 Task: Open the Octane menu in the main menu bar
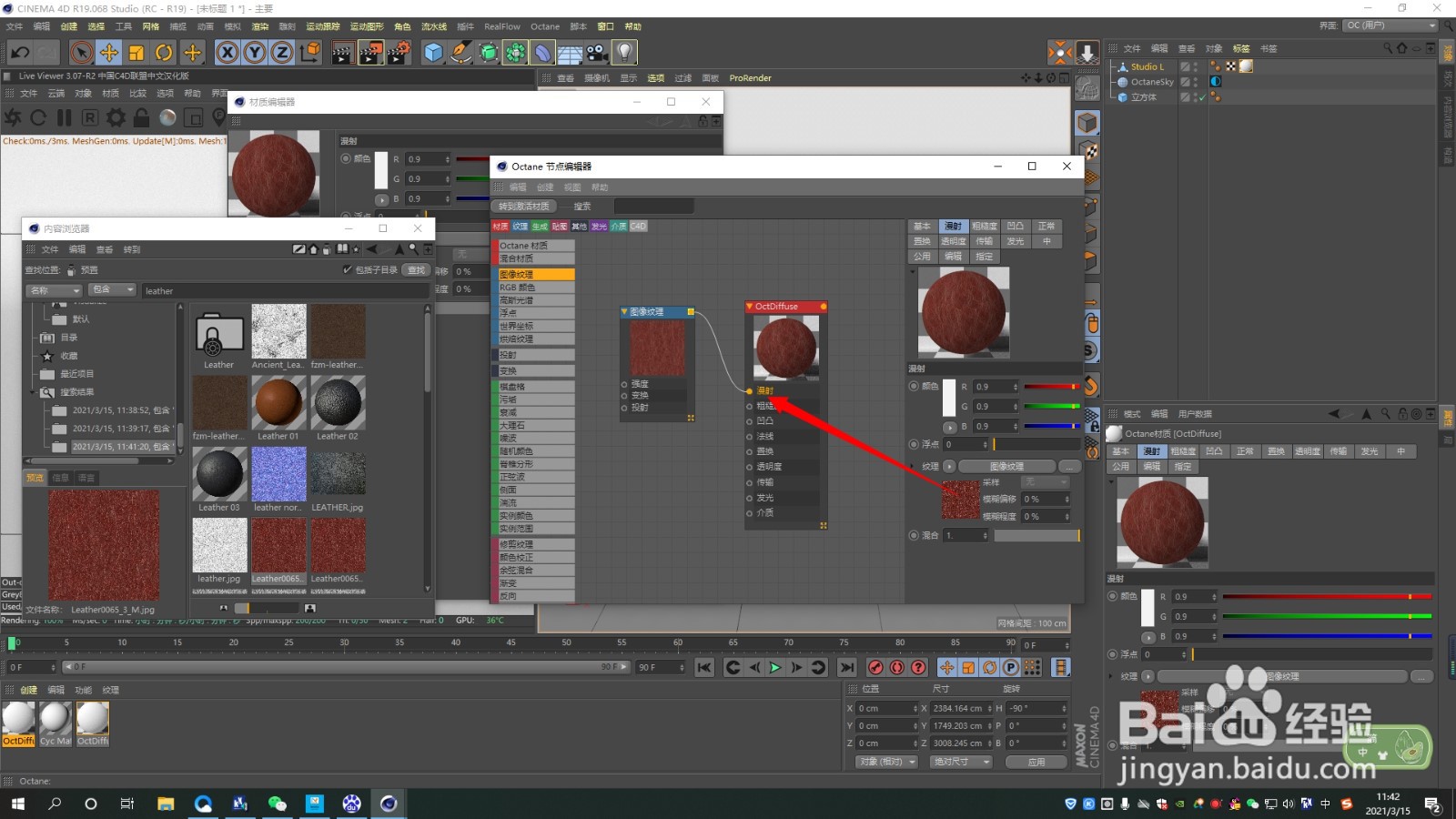pyautogui.click(x=545, y=26)
